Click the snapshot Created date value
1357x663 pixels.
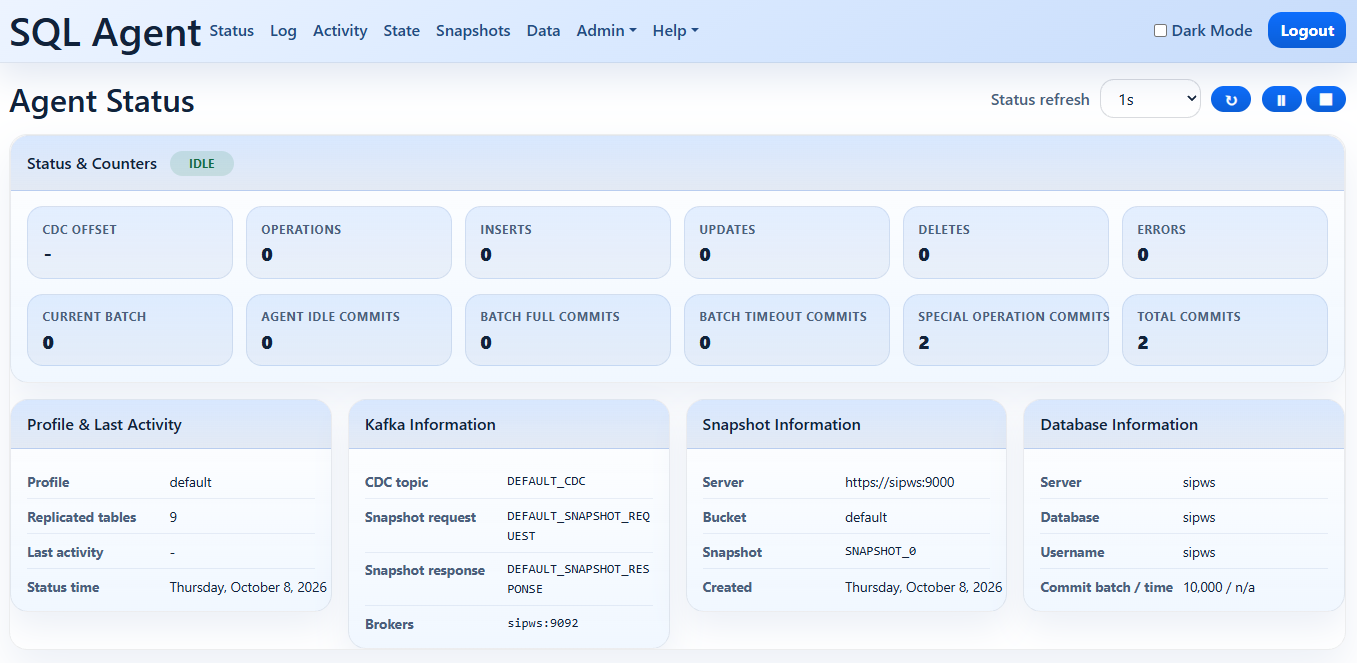click(x=924, y=587)
